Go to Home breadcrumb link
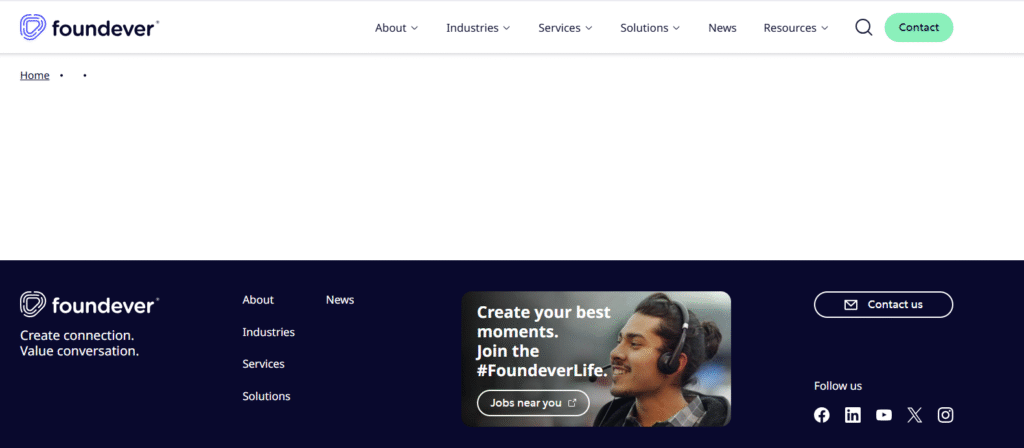Viewport: 1024px width, 448px height. pos(35,75)
